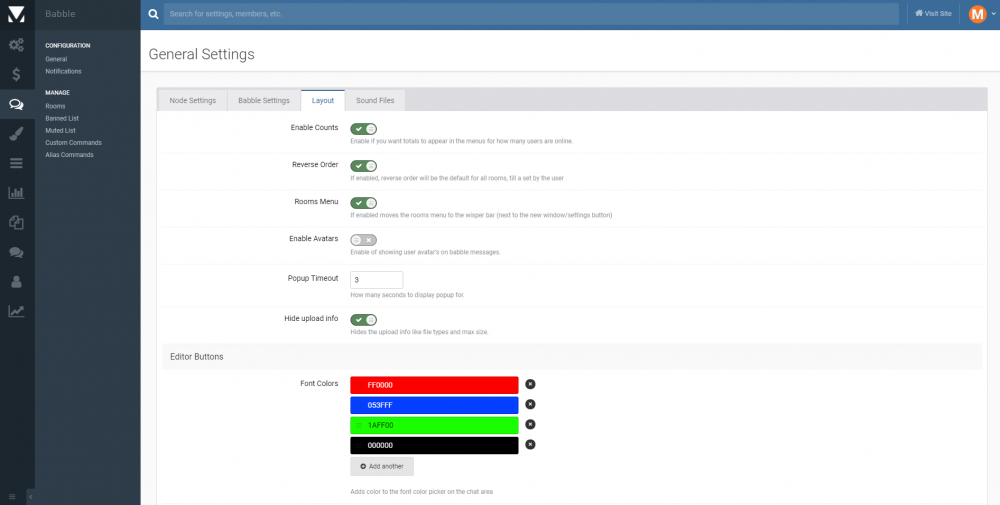
Task: Disable the Enable Counts toggle
Action: tap(363, 129)
